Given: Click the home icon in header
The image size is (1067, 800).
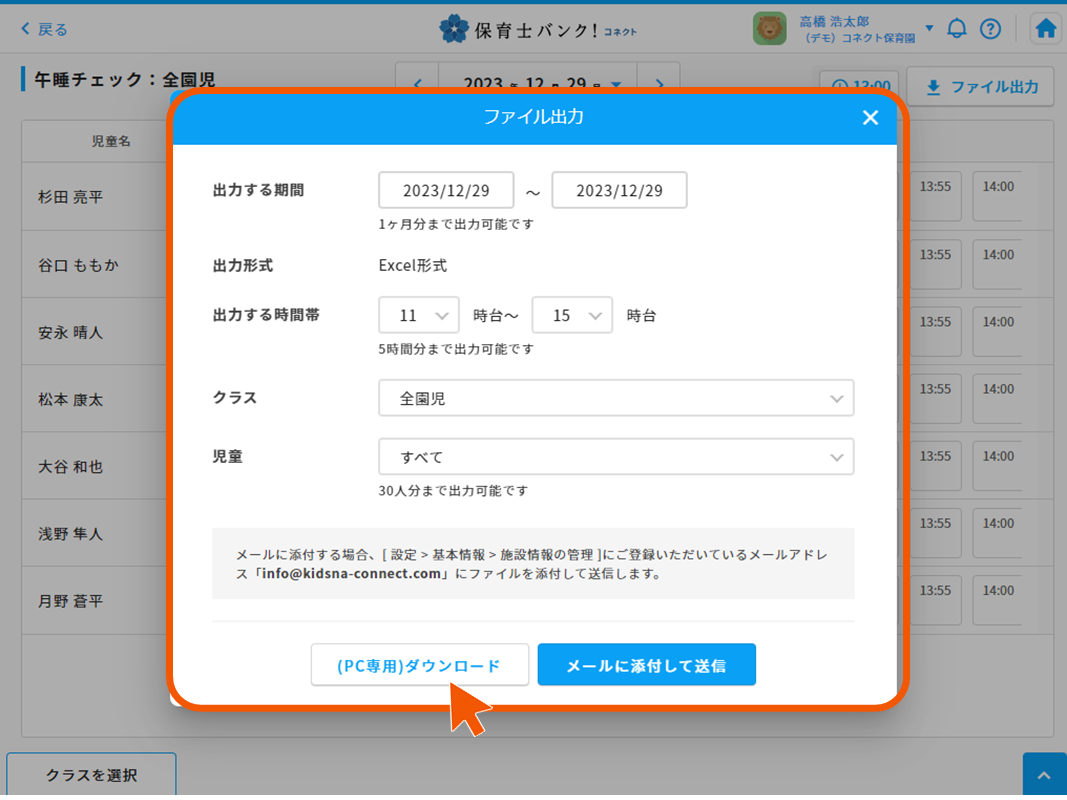Looking at the screenshot, I should click(x=1046, y=29).
